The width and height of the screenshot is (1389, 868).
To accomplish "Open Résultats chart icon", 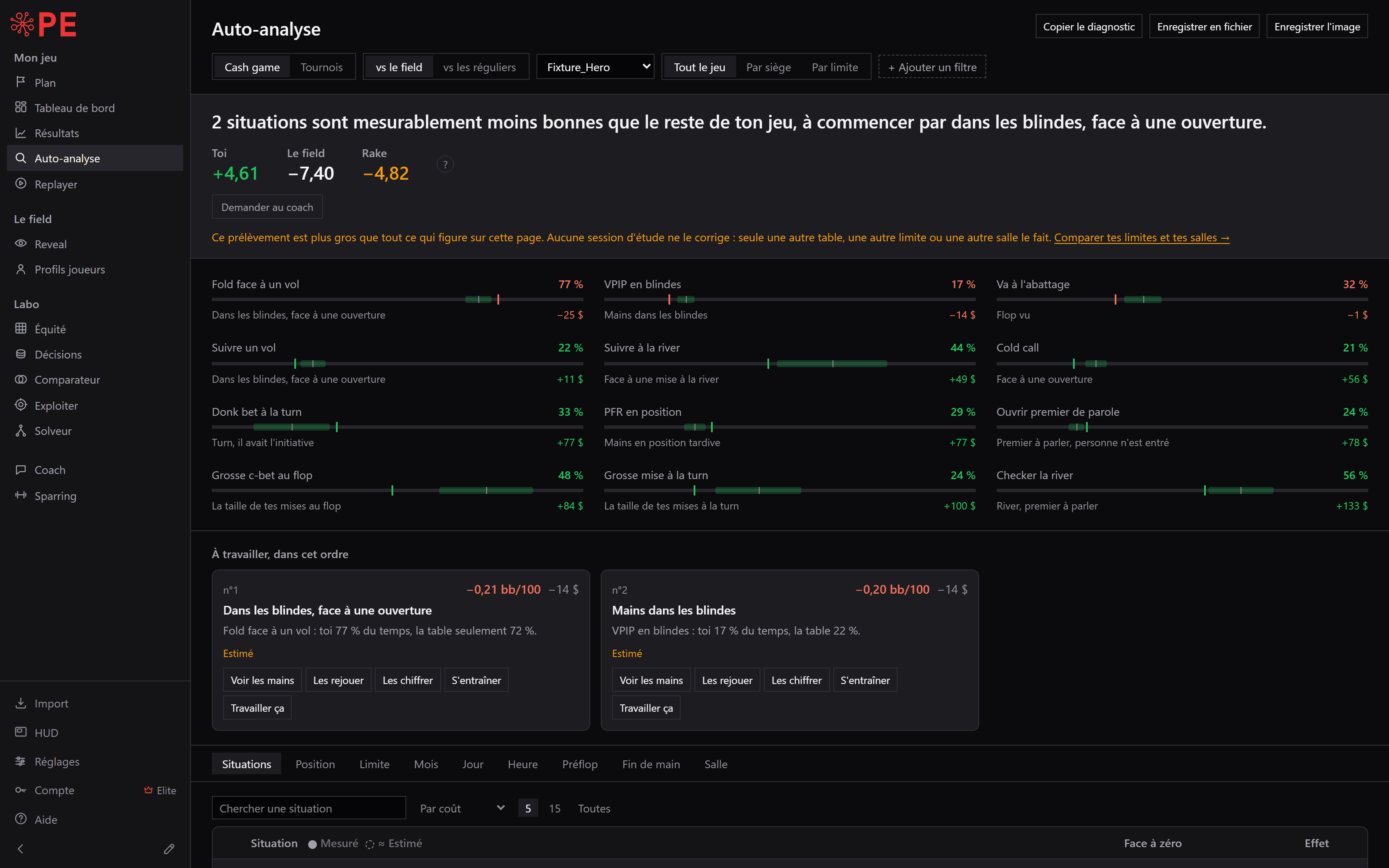I will pyautogui.click(x=21, y=133).
